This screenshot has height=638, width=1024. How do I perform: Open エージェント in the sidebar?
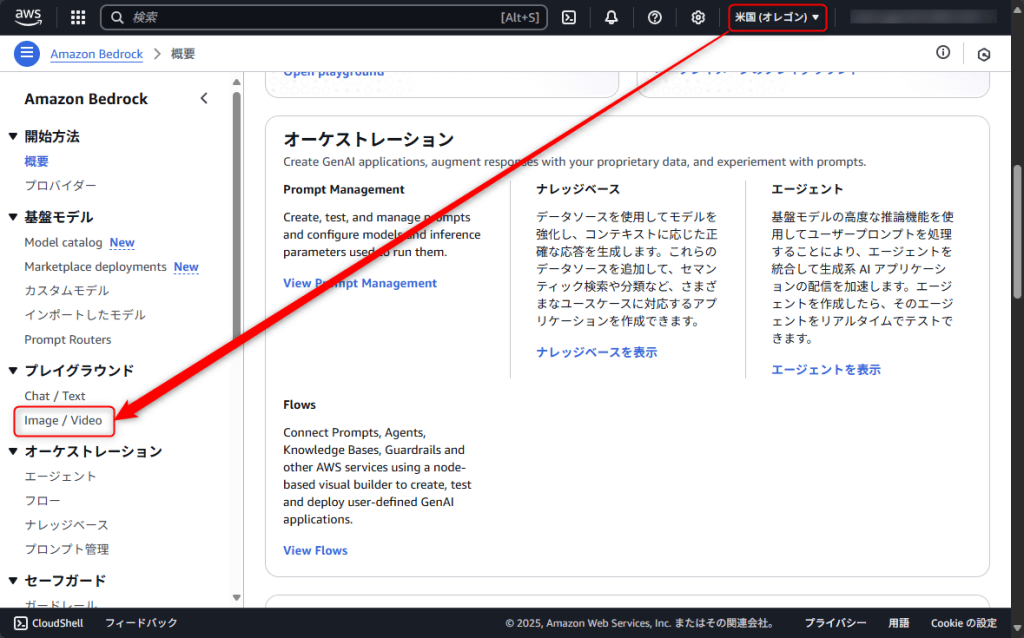pyautogui.click(x=60, y=477)
